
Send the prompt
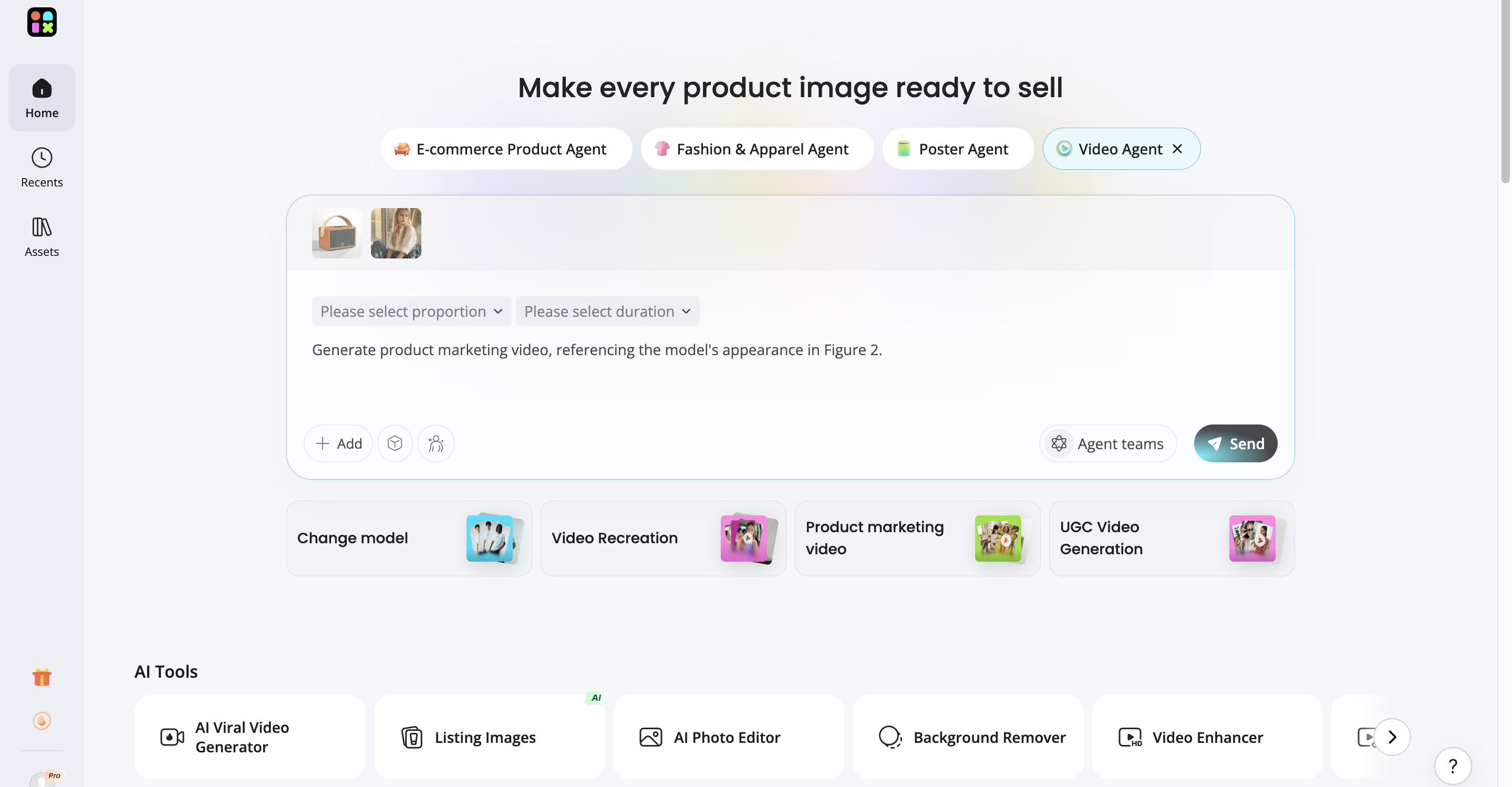[x=1236, y=444]
